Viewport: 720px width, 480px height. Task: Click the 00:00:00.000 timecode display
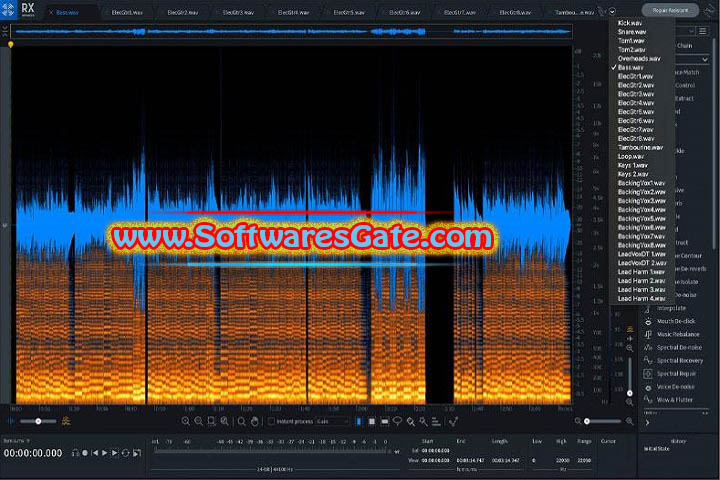33,453
